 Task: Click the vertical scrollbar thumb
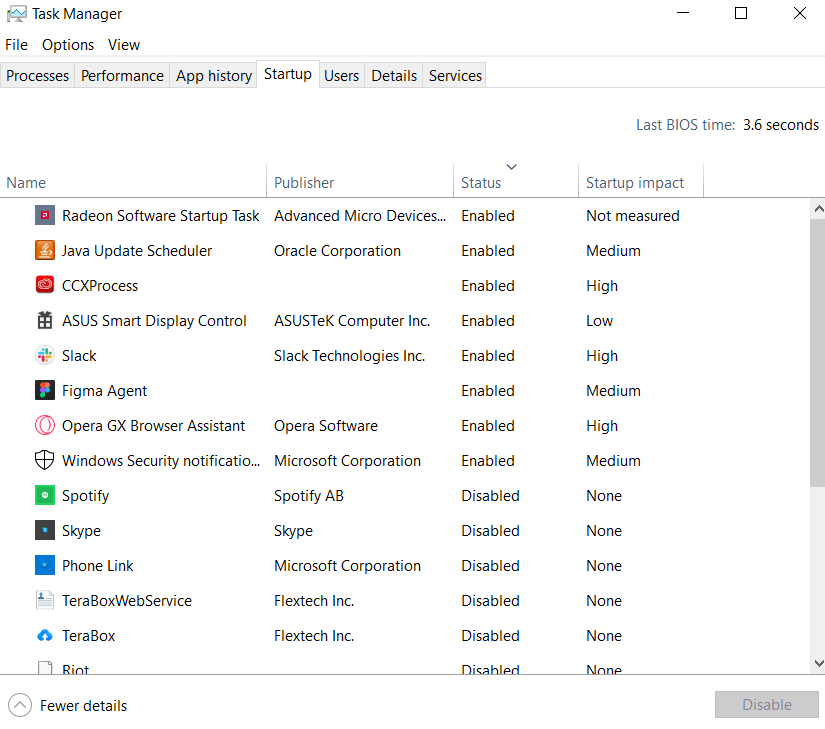[818, 353]
